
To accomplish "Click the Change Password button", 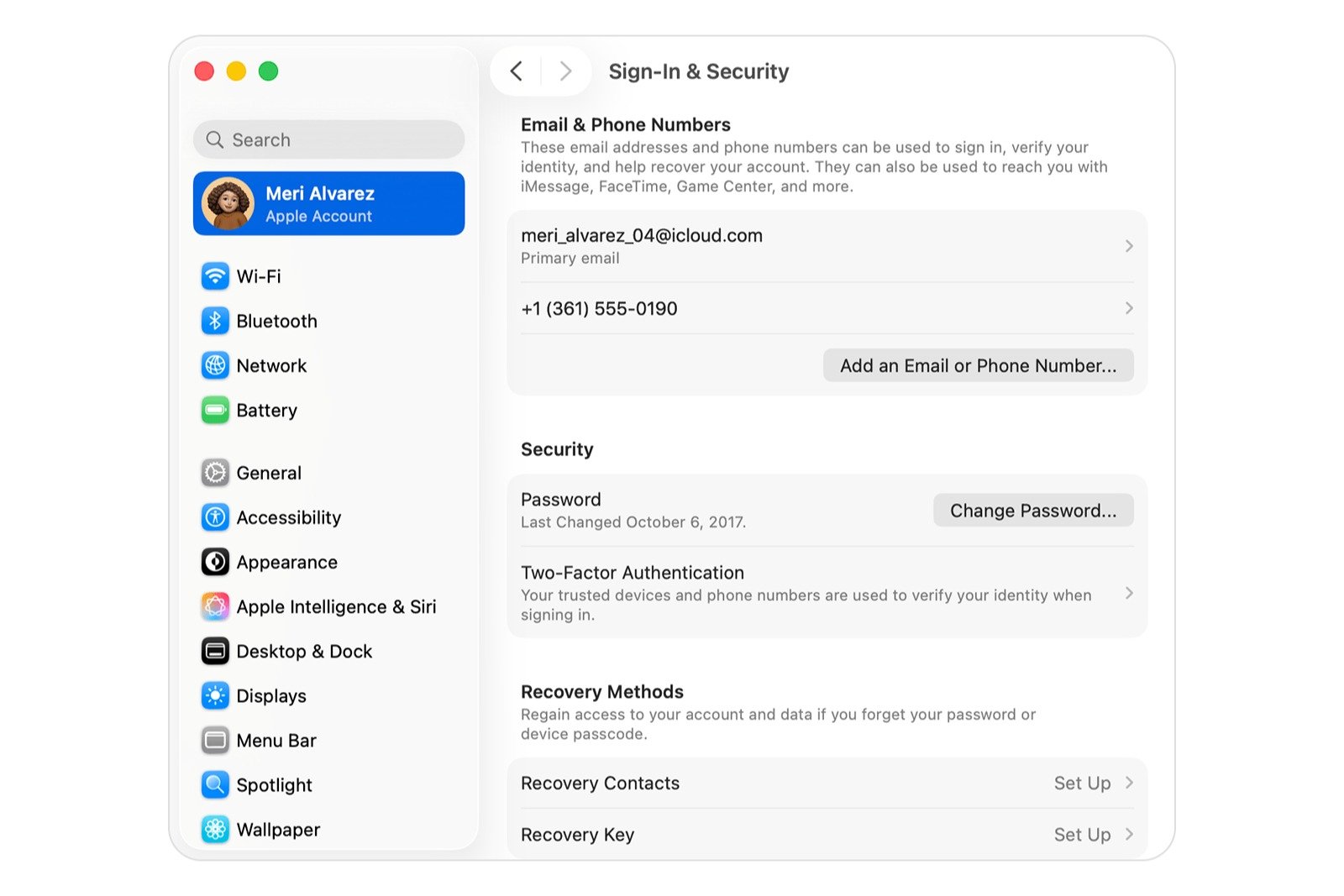I will 1032,511.
